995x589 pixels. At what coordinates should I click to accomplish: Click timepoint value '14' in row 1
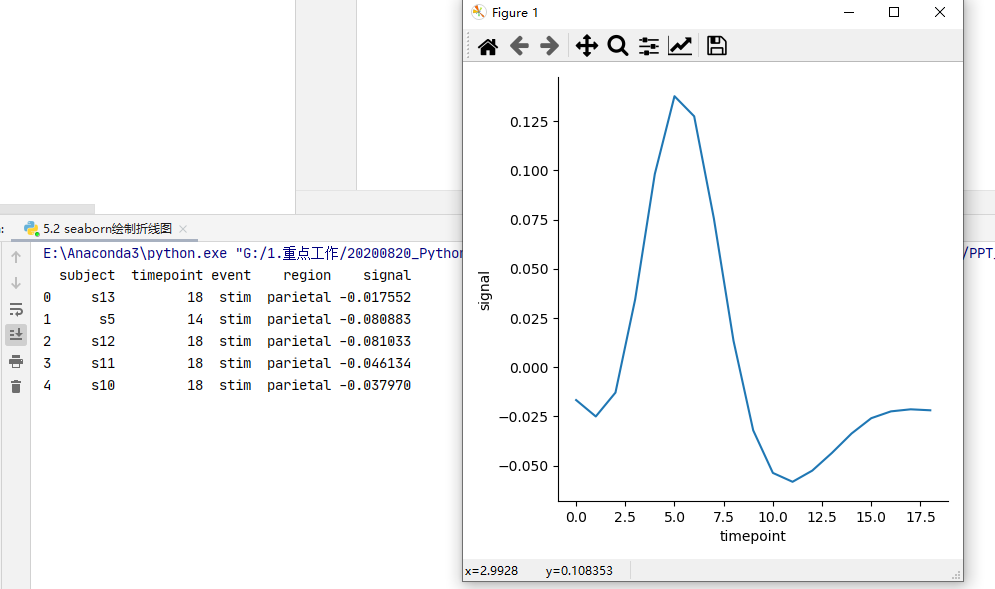[195, 319]
